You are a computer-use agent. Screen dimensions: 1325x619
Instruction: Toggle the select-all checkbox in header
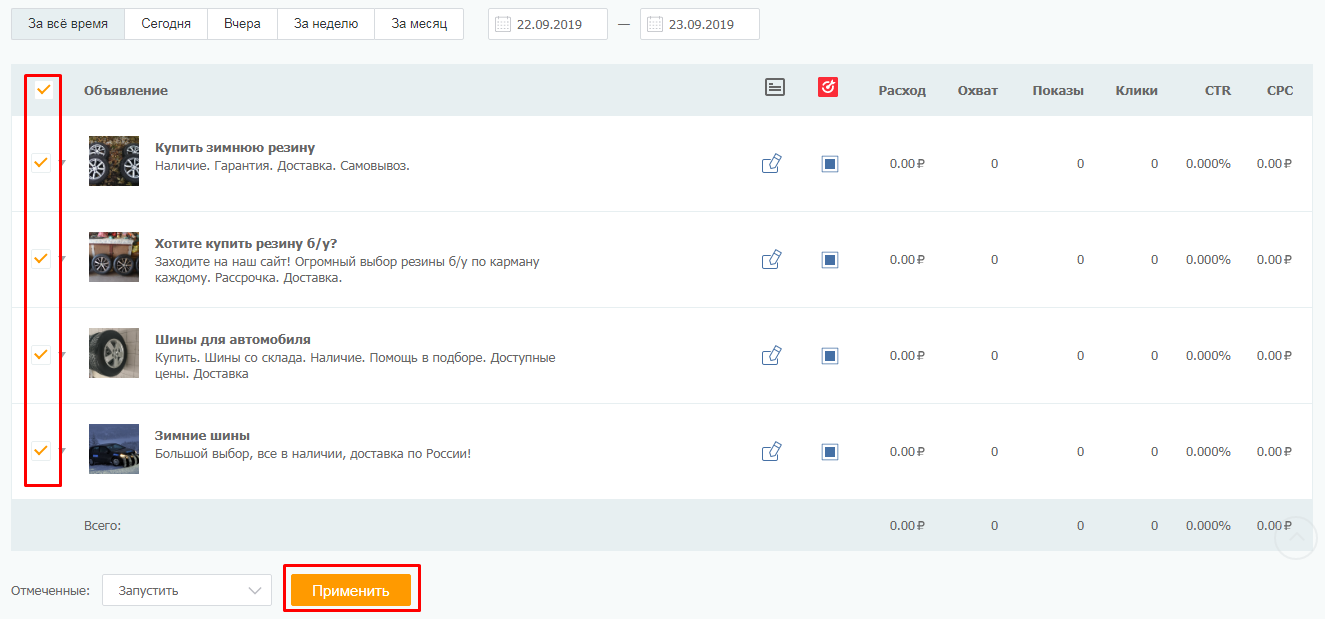point(43,90)
